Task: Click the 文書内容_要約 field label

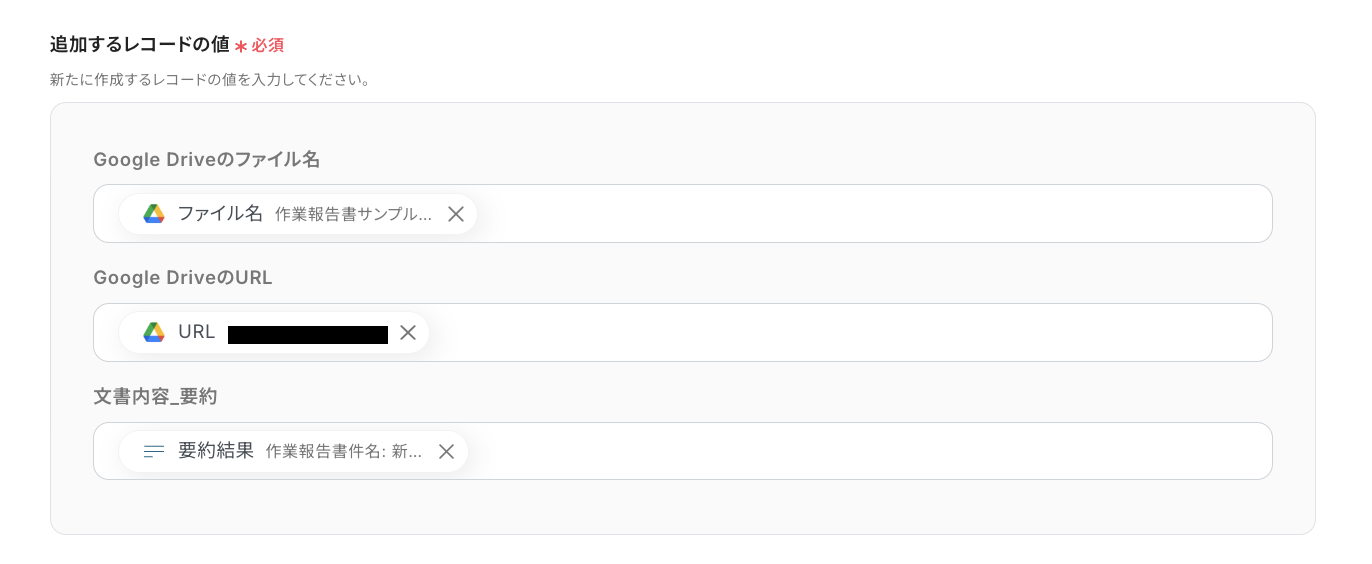Action: (155, 396)
